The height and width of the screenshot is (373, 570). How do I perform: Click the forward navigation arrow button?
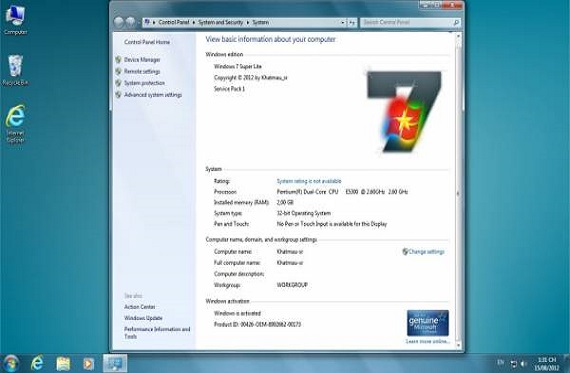pos(131,22)
